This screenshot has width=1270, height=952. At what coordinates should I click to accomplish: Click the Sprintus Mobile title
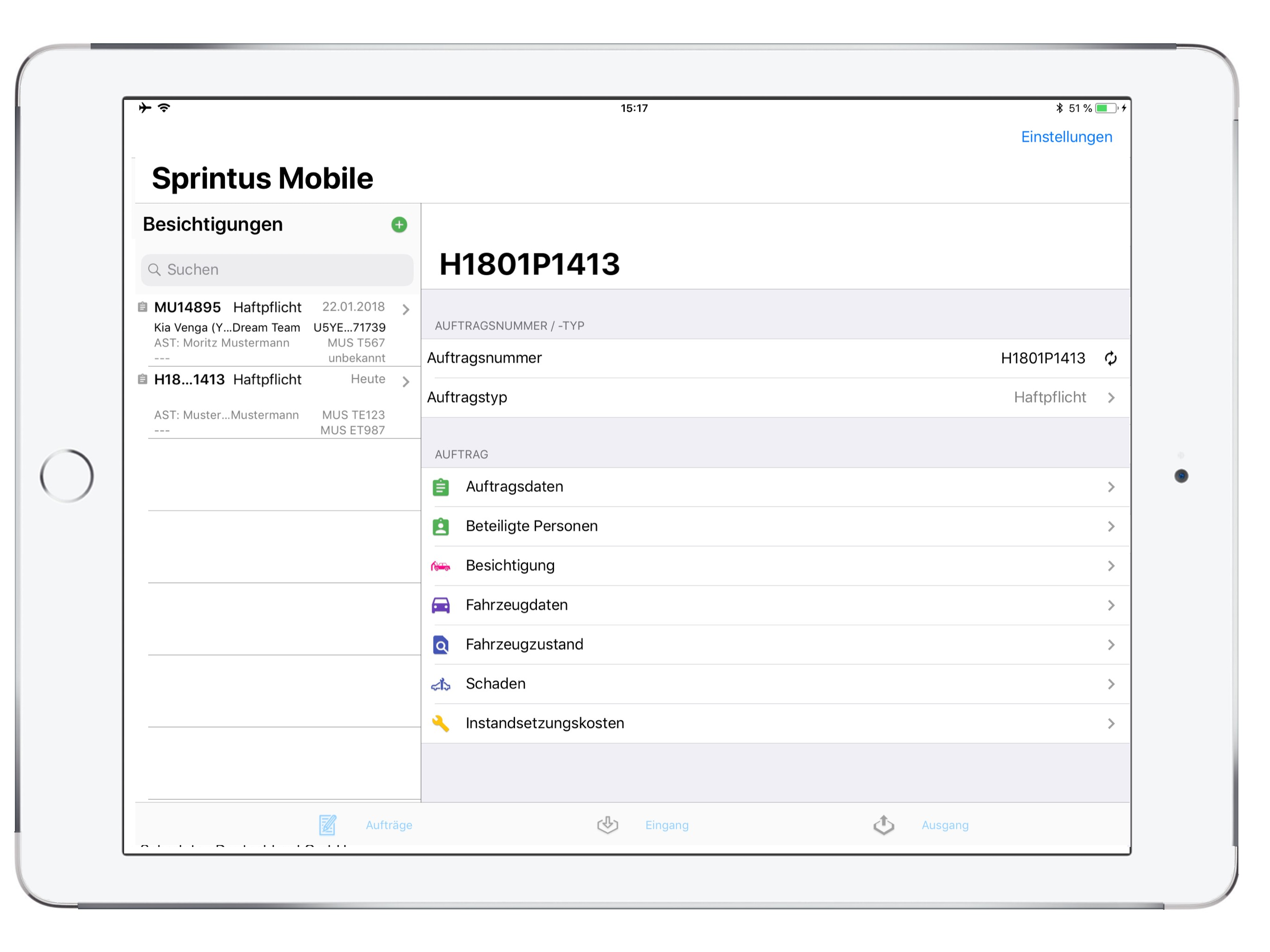tap(262, 178)
